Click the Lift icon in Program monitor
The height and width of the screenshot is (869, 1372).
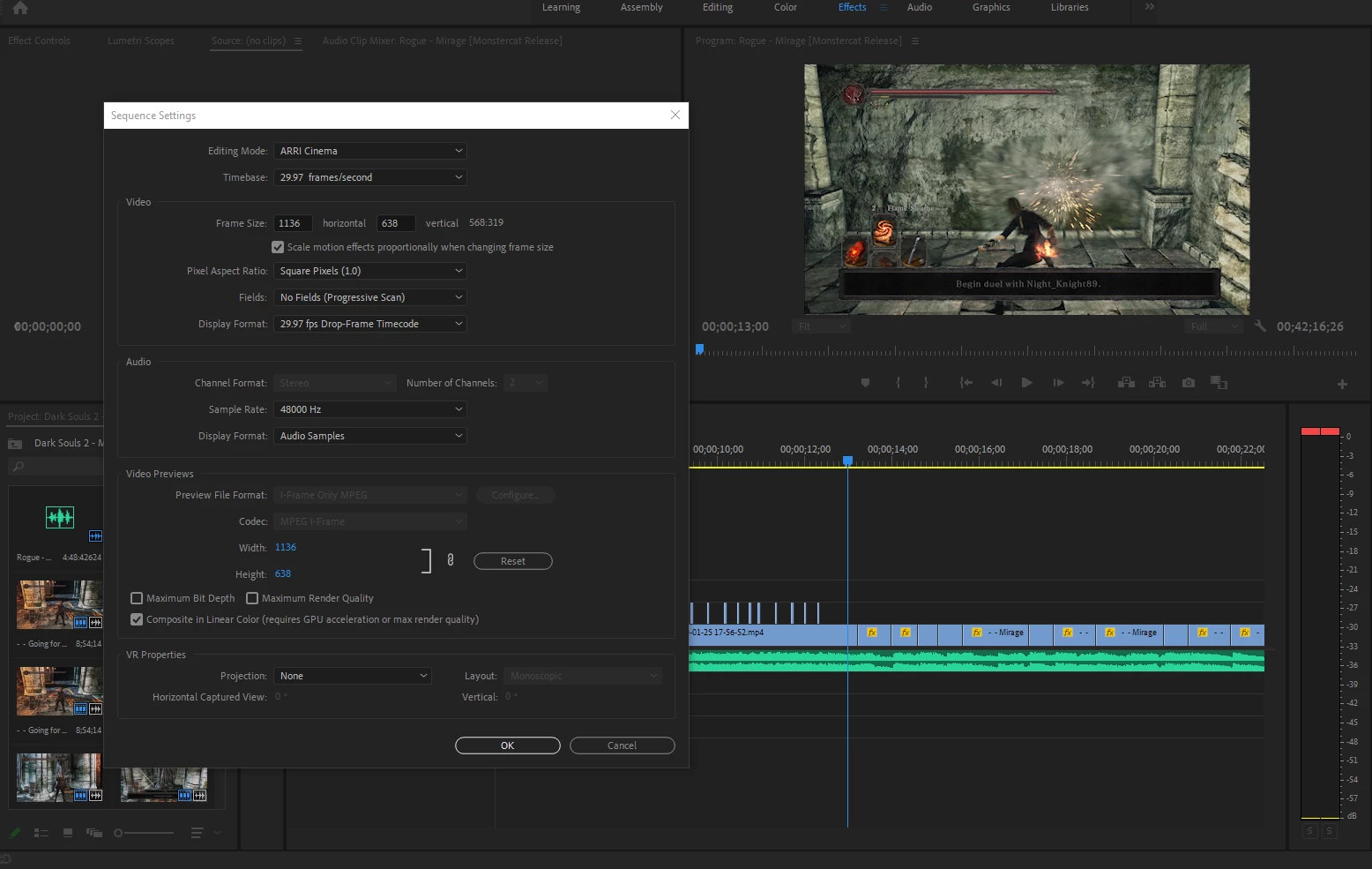click(1126, 383)
